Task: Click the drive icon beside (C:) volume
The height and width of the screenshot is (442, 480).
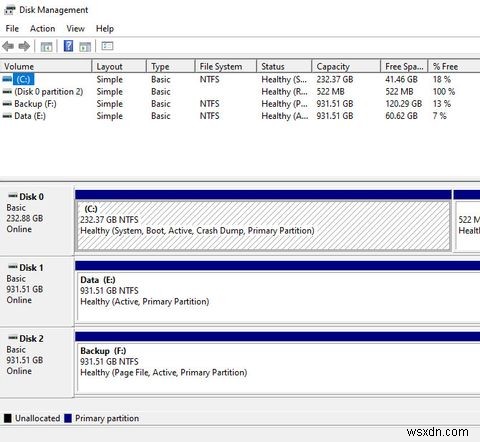Action: coord(7,79)
